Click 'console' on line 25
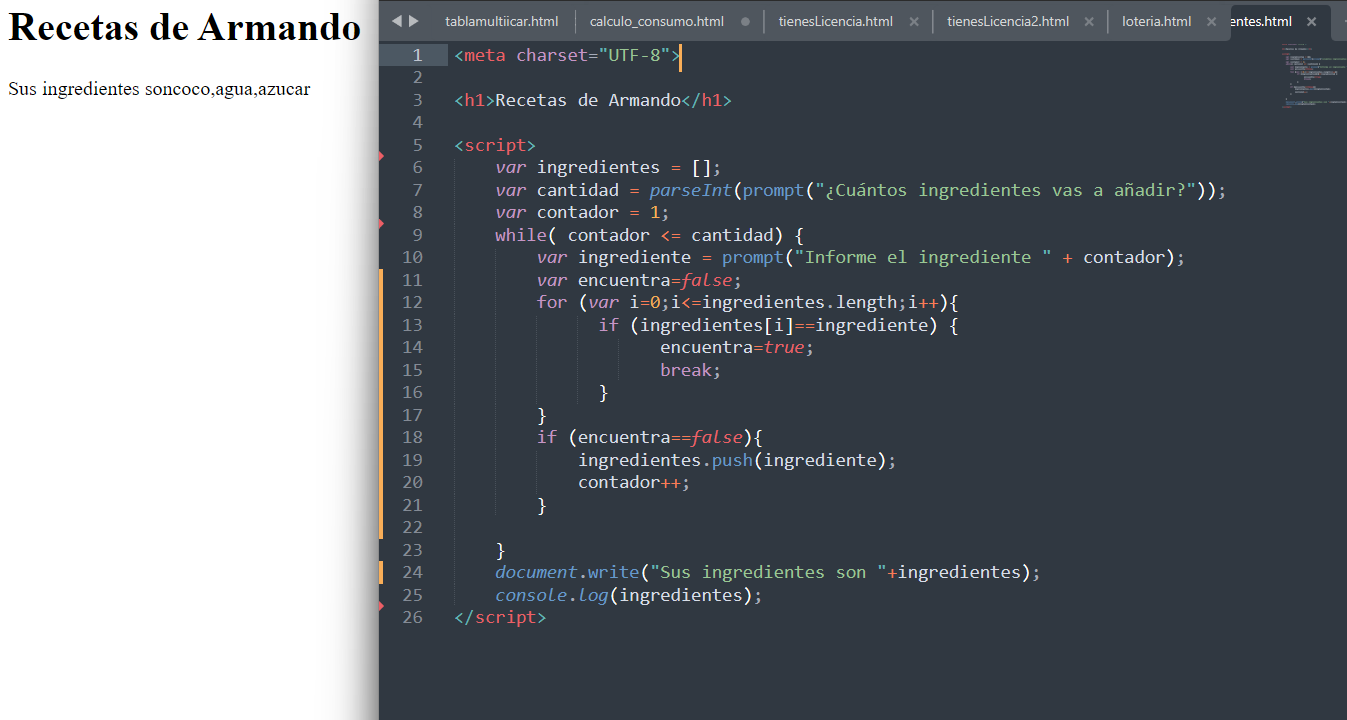 (531, 595)
